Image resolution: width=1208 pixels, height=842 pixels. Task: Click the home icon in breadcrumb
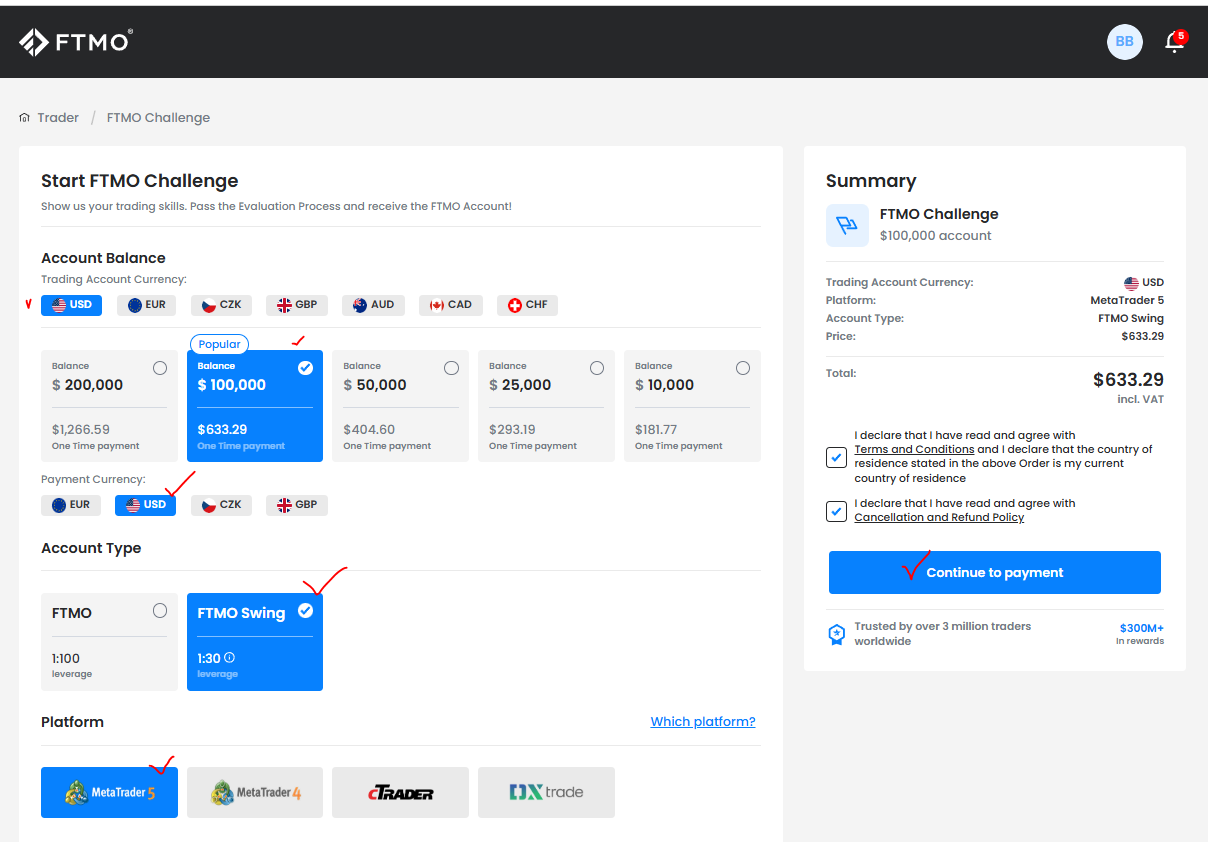(x=24, y=118)
